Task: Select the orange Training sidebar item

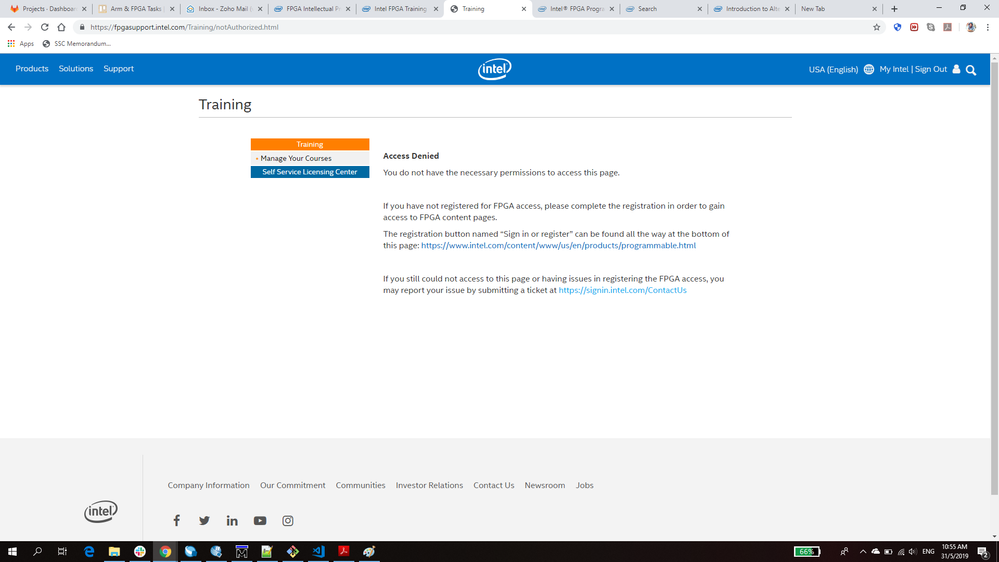Action: click(x=310, y=145)
